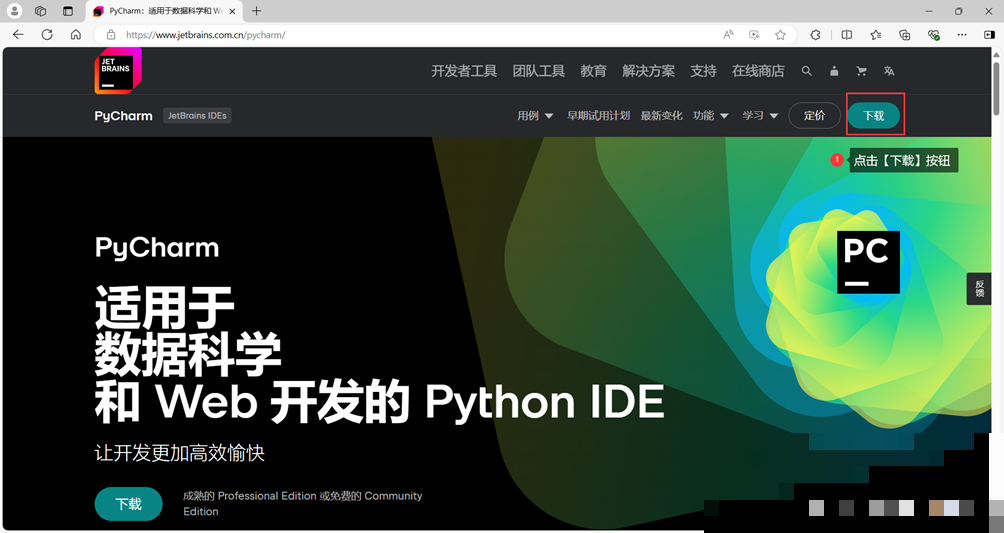The width and height of the screenshot is (1004, 533).
Task: View site information lock icon
Action: tap(111, 35)
